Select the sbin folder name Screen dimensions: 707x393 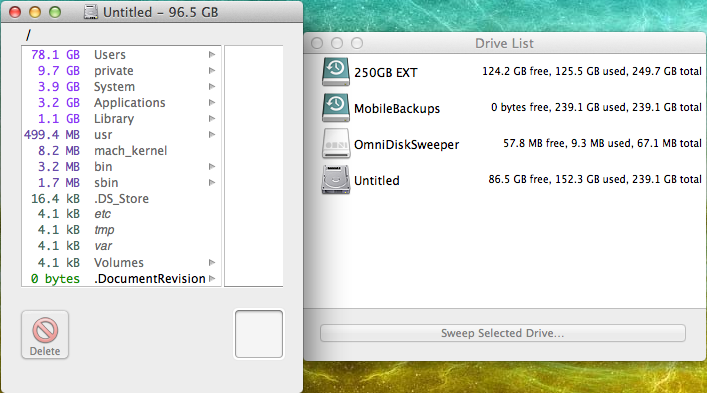click(106, 183)
